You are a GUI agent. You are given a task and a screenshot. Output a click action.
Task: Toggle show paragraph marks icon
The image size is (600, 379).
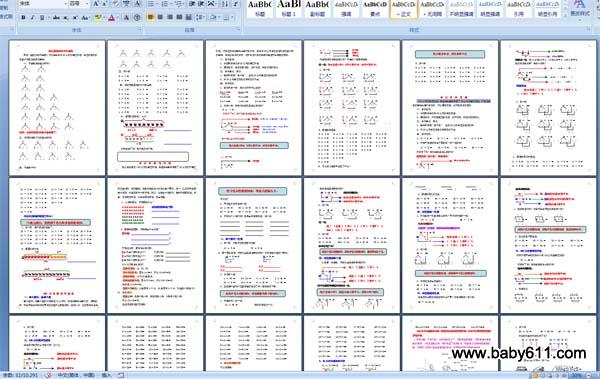coord(236,4)
